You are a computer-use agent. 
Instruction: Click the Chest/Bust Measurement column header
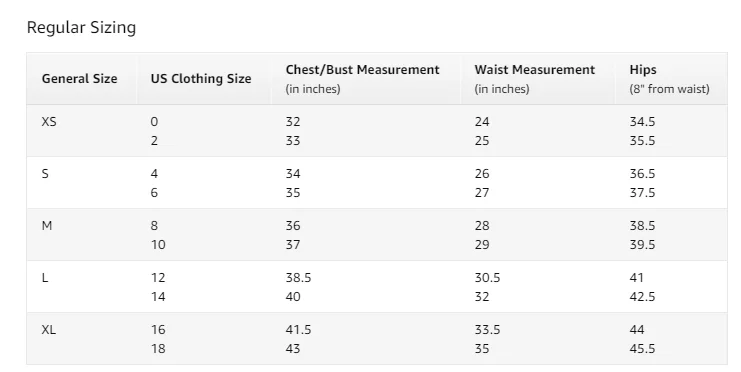362,70
